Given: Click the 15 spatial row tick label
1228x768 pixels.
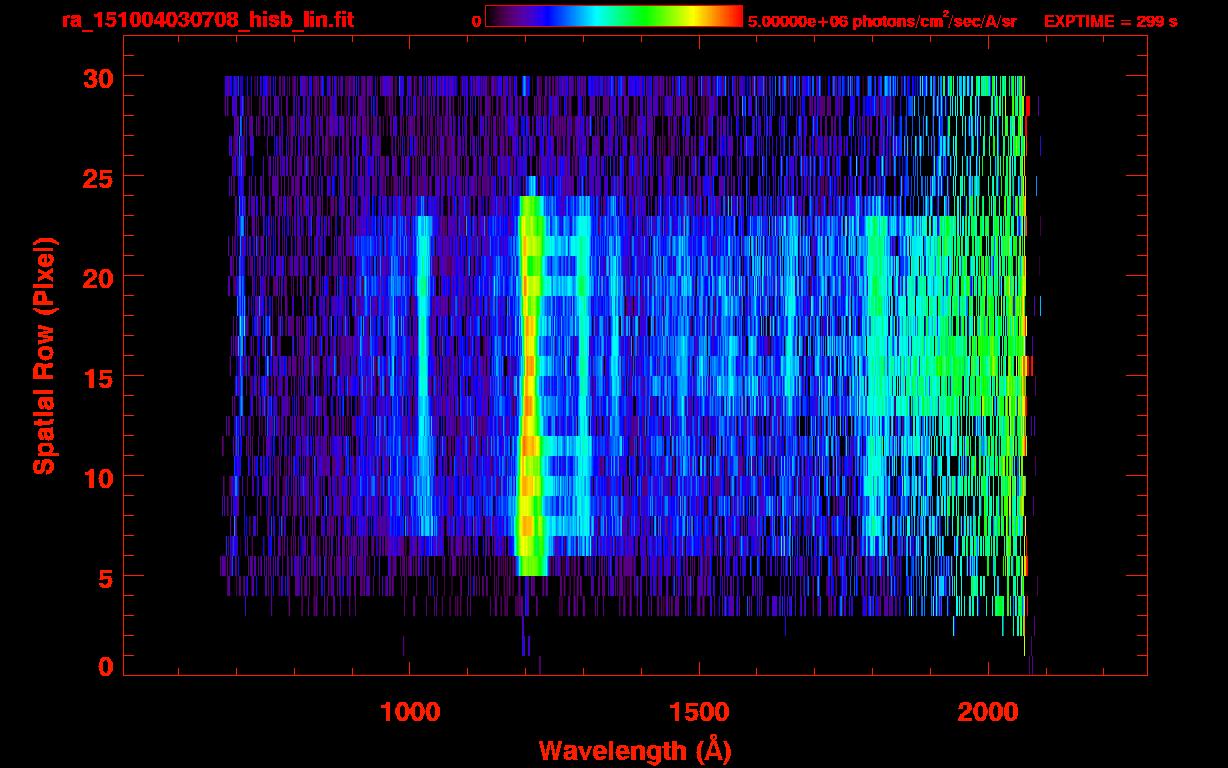Looking at the screenshot, I should click(x=97, y=377).
